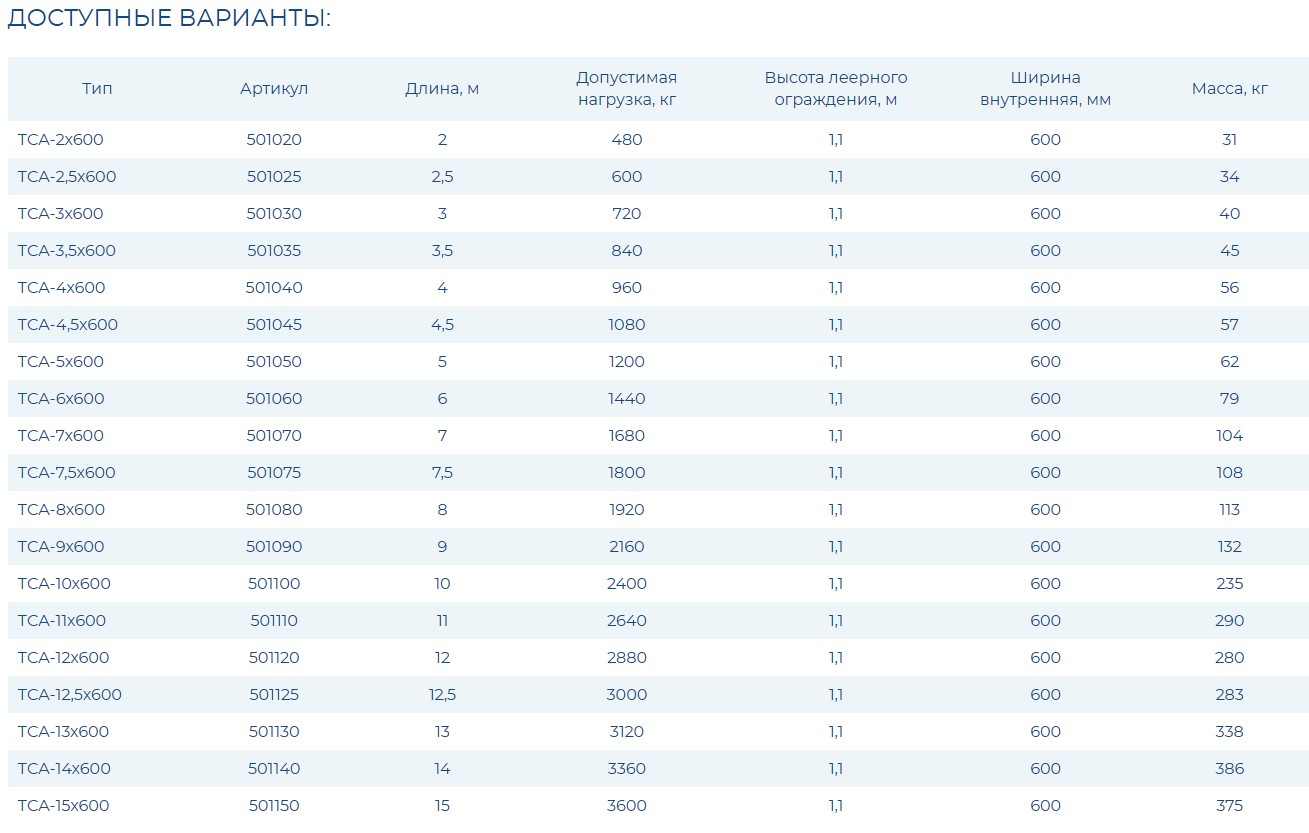This screenshot has width=1309, height=833.
Task: Click the type cell "ТСА-10х600"
Action: click(64, 584)
